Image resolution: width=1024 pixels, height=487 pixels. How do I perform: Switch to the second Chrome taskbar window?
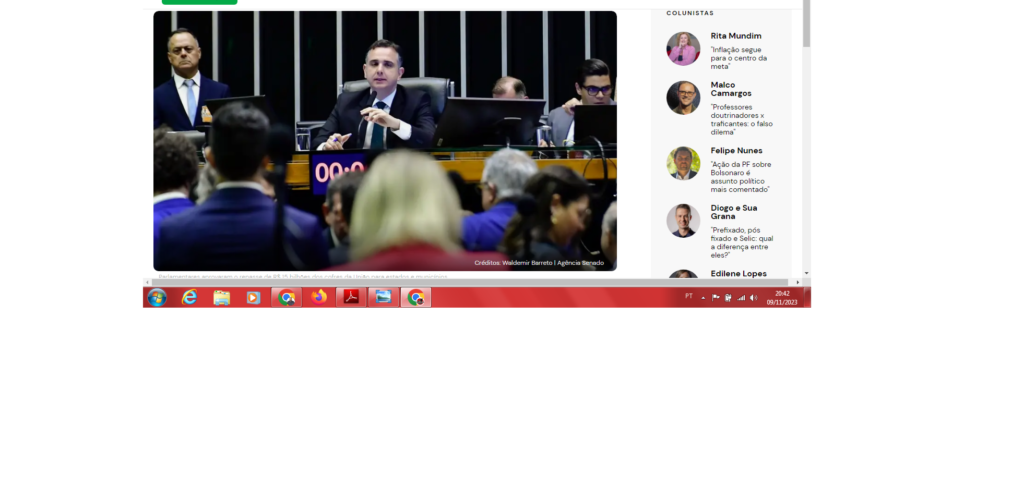pyautogui.click(x=416, y=298)
